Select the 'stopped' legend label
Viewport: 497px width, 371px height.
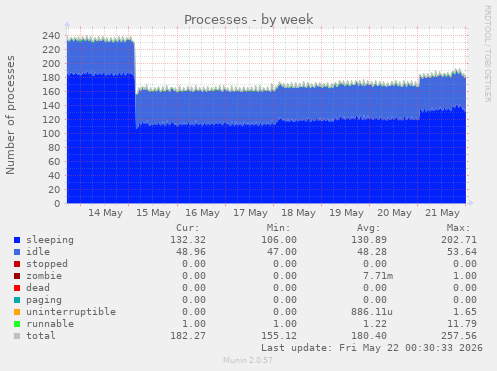tap(47, 264)
